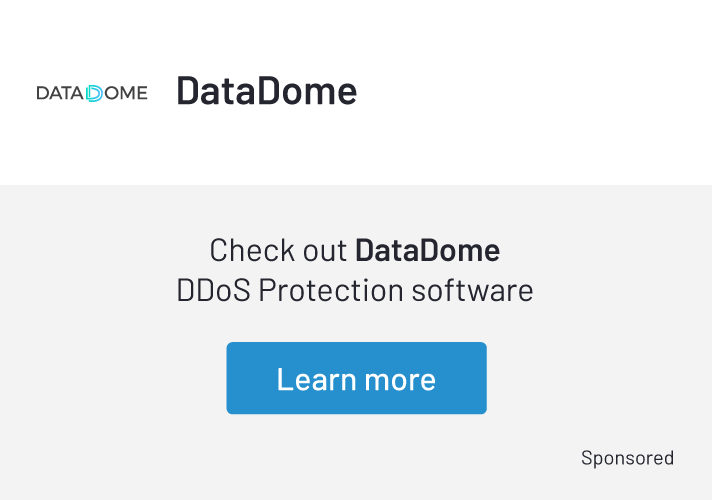
Task: Click gray ad background left of Learn more
Action: (x=110, y=378)
